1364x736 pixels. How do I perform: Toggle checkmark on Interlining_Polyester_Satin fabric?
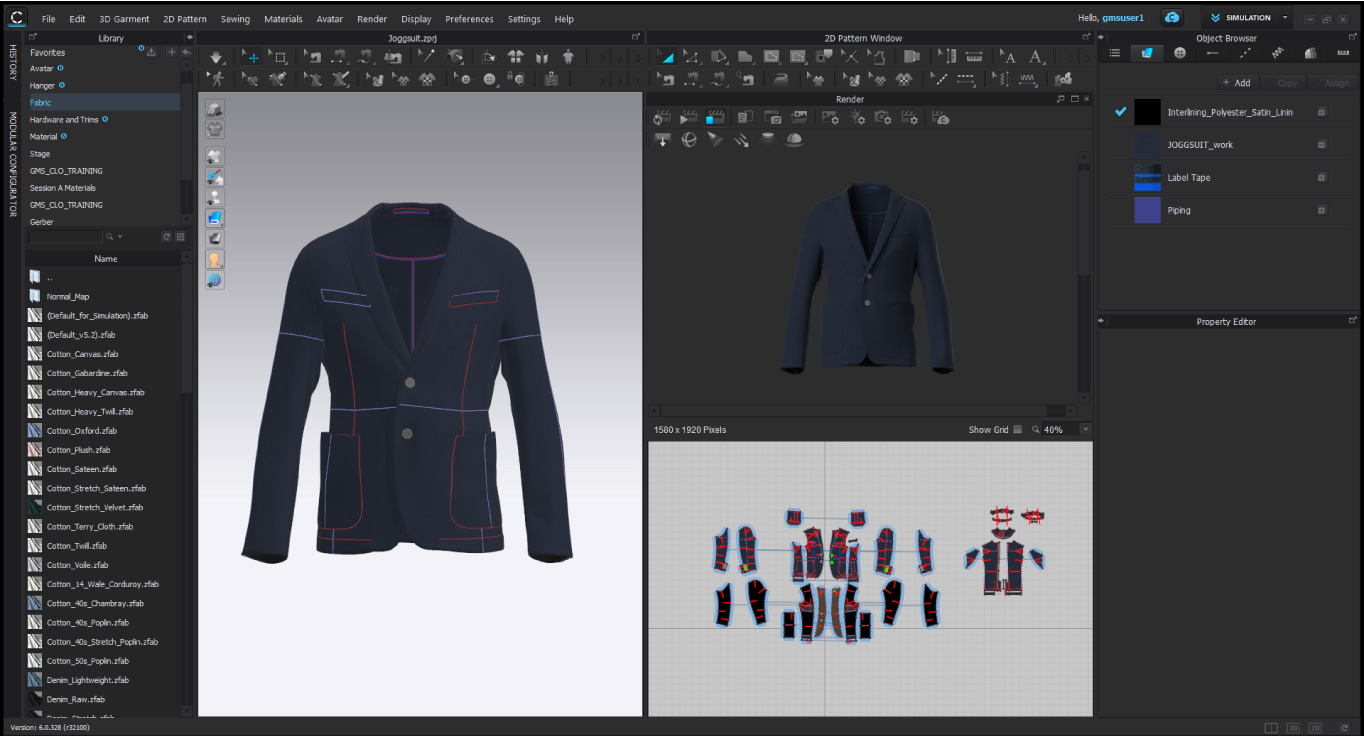1120,112
